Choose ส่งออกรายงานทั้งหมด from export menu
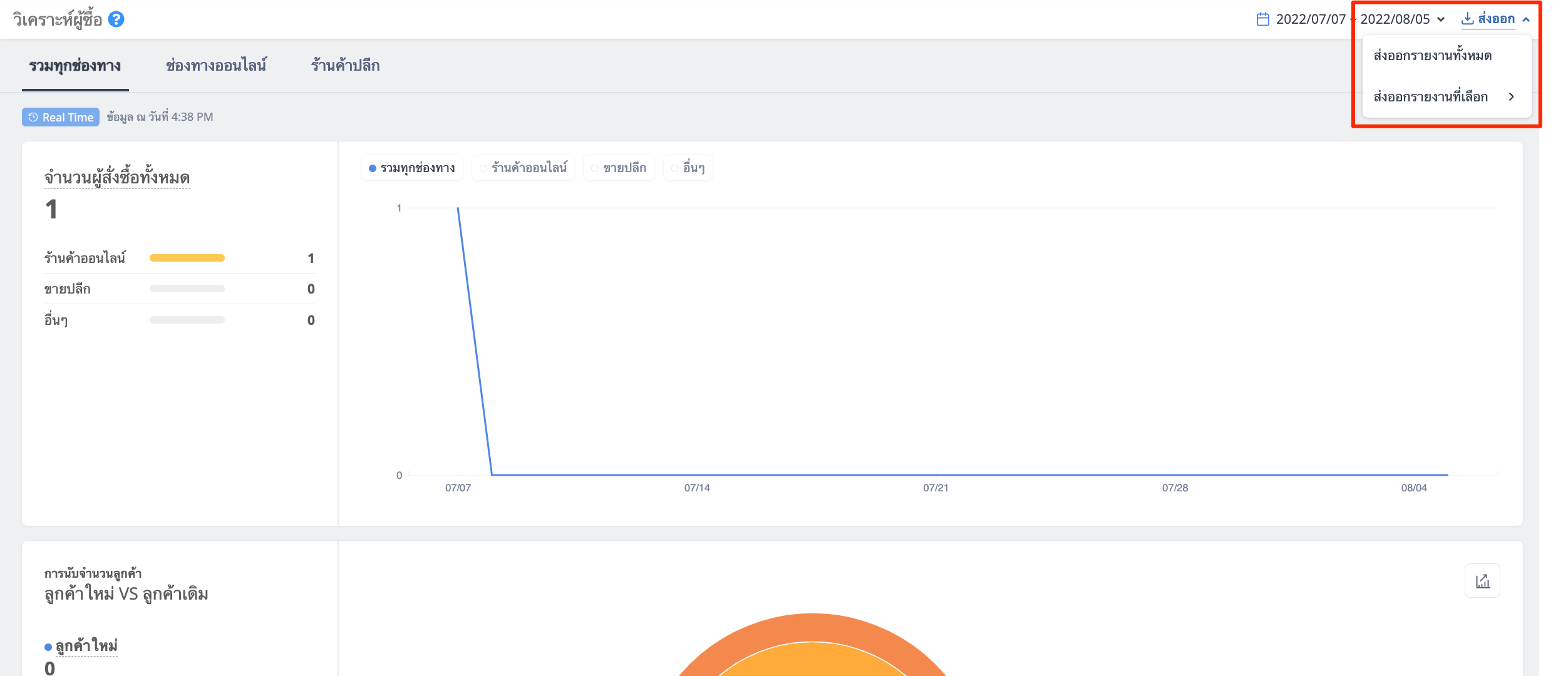Screen dimensions: 1568x676 pos(1433,56)
